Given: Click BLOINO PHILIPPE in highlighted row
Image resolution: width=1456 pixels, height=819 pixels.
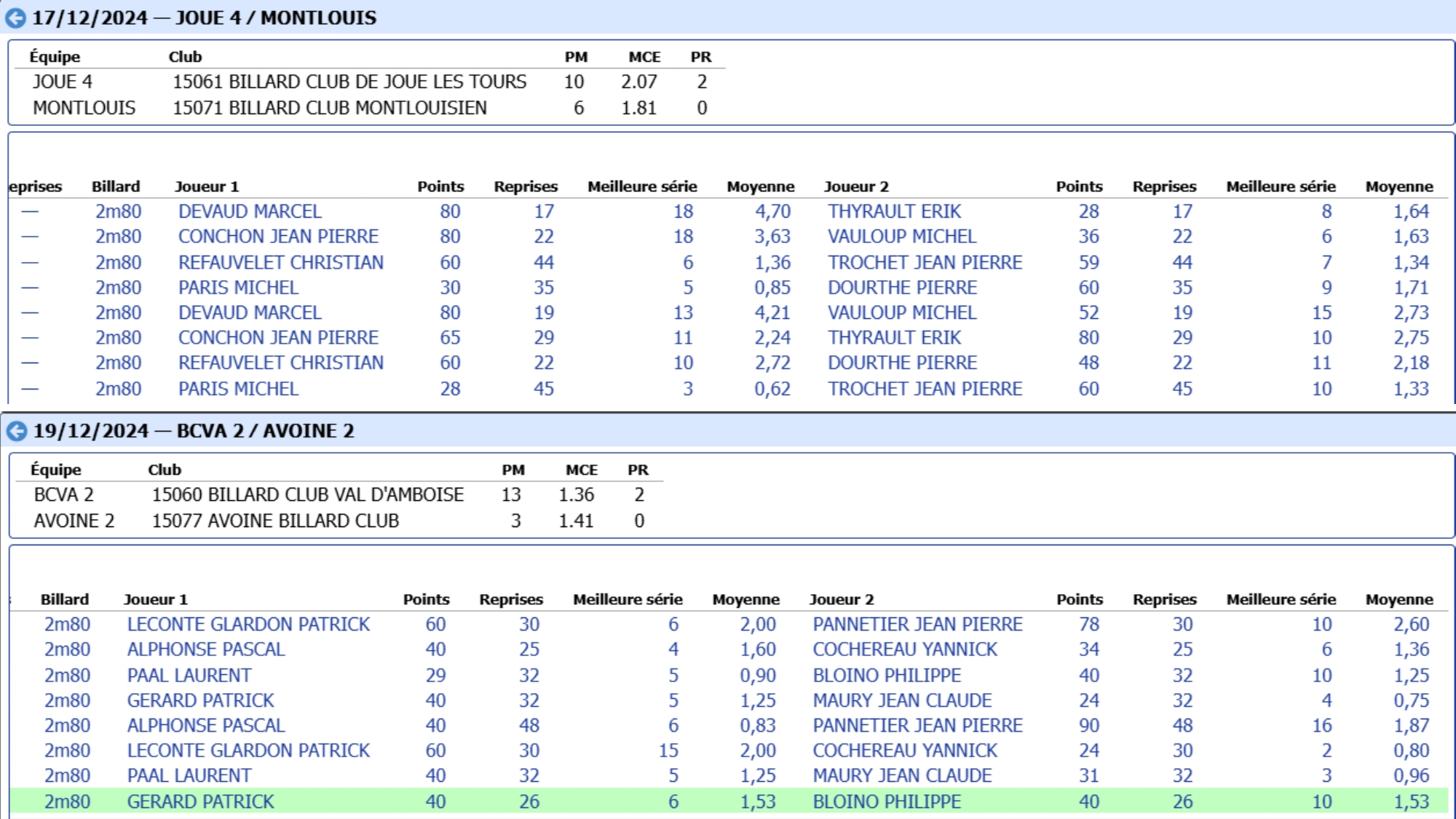Looking at the screenshot, I should [887, 802].
